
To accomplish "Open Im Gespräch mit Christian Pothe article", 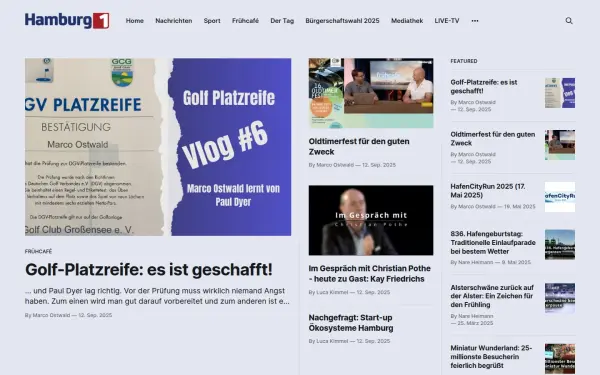I will [x=370, y=274].
